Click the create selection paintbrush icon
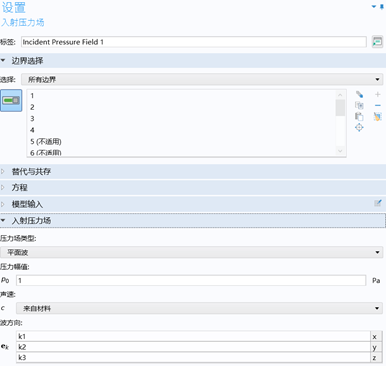The width and height of the screenshot is (386, 366). [x=359, y=94]
